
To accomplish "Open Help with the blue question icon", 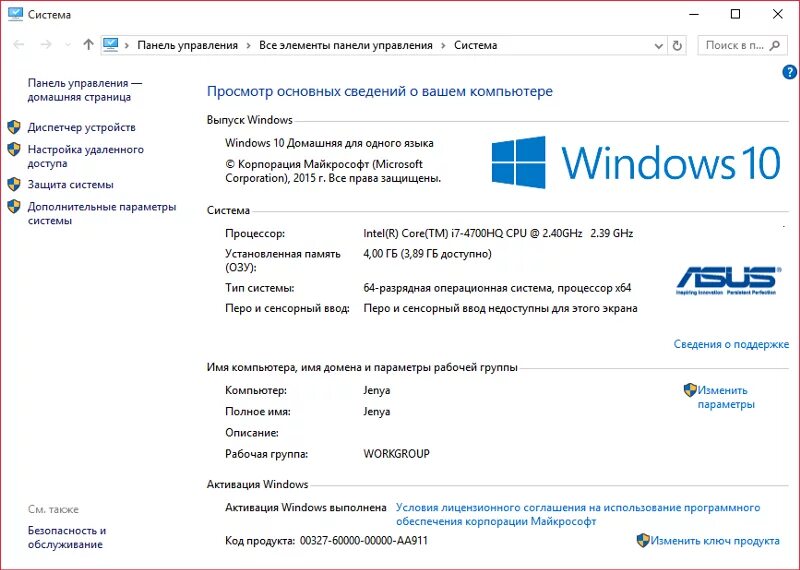I will click(x=789, y=72).
